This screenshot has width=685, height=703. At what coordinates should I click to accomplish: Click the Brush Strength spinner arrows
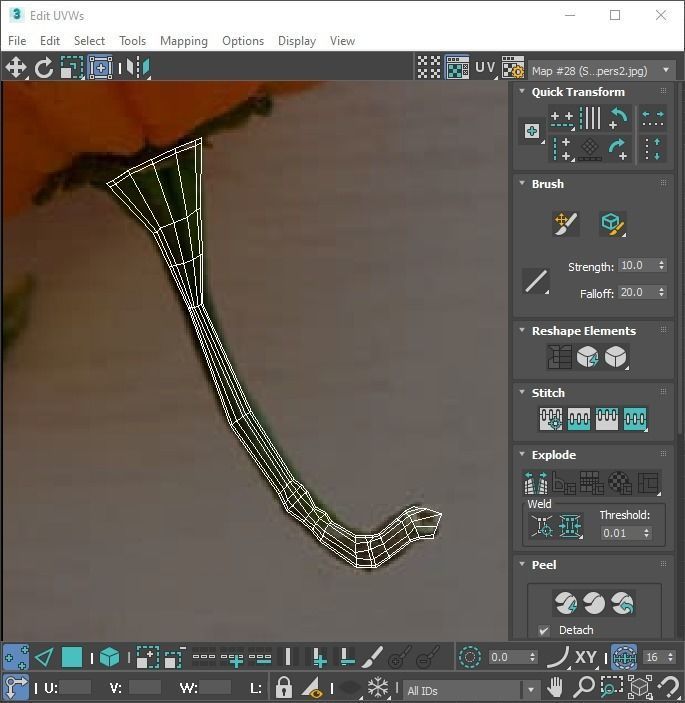pyautogui.click(x=661, y=265)
